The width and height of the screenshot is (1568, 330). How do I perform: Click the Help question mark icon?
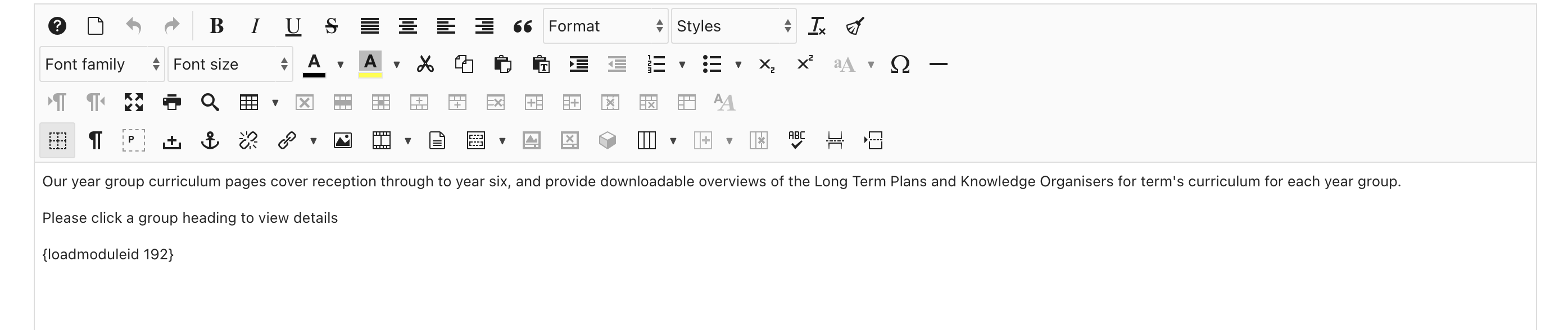pyautogui.click(x=57, y=26)
